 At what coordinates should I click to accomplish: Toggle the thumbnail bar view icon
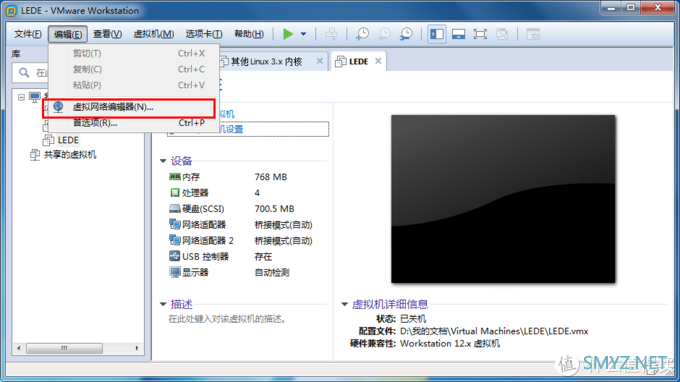pyautogui.click(x=458, y=34)
